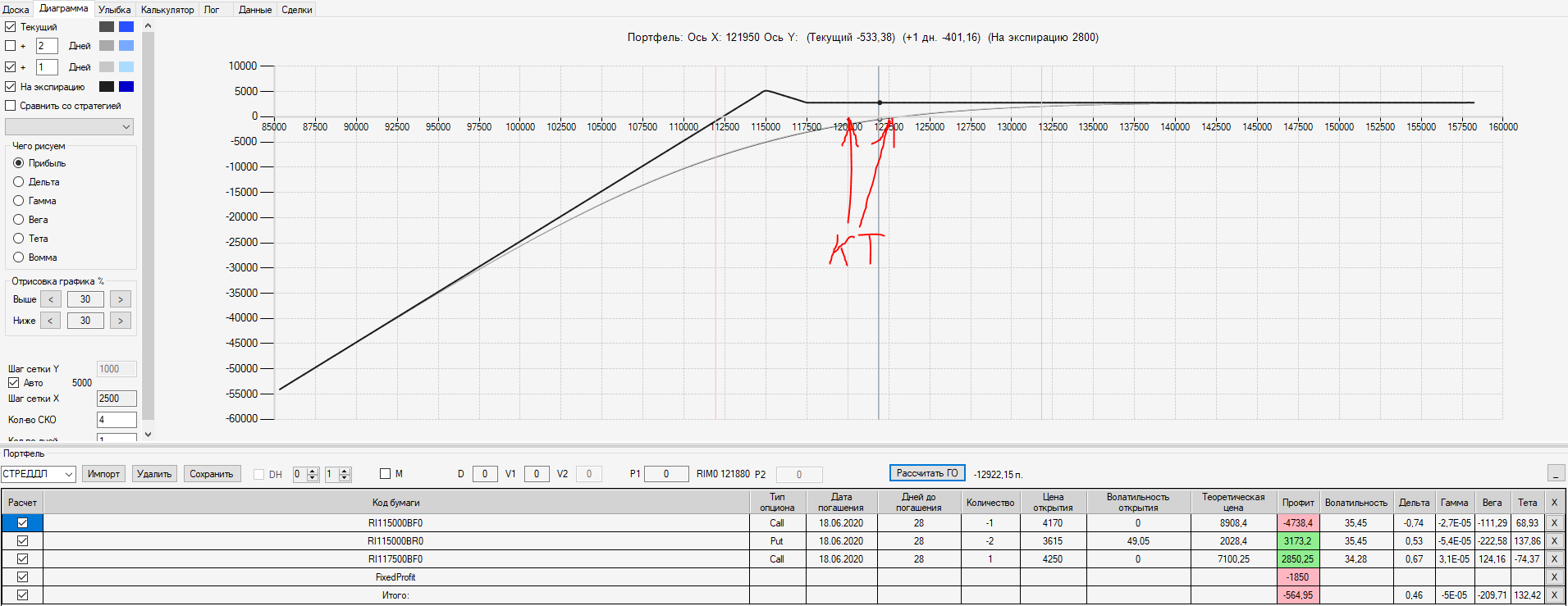Open the Сделки tab
This screenshot has height=606, width=1568.
pyautogui.click(x=297, y=10)
